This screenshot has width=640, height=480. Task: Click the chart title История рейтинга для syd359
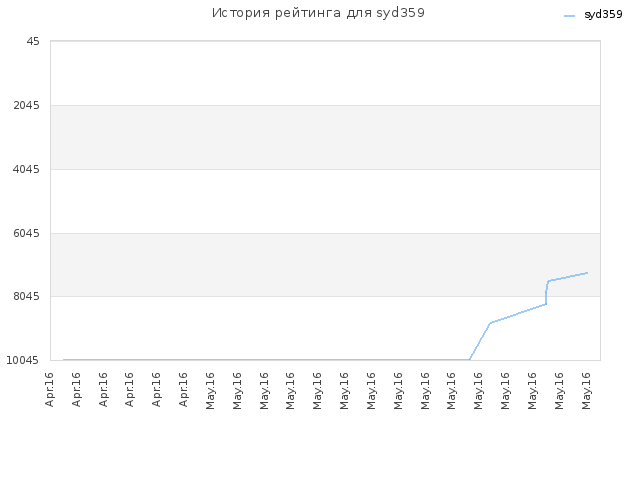pos(318,13)
